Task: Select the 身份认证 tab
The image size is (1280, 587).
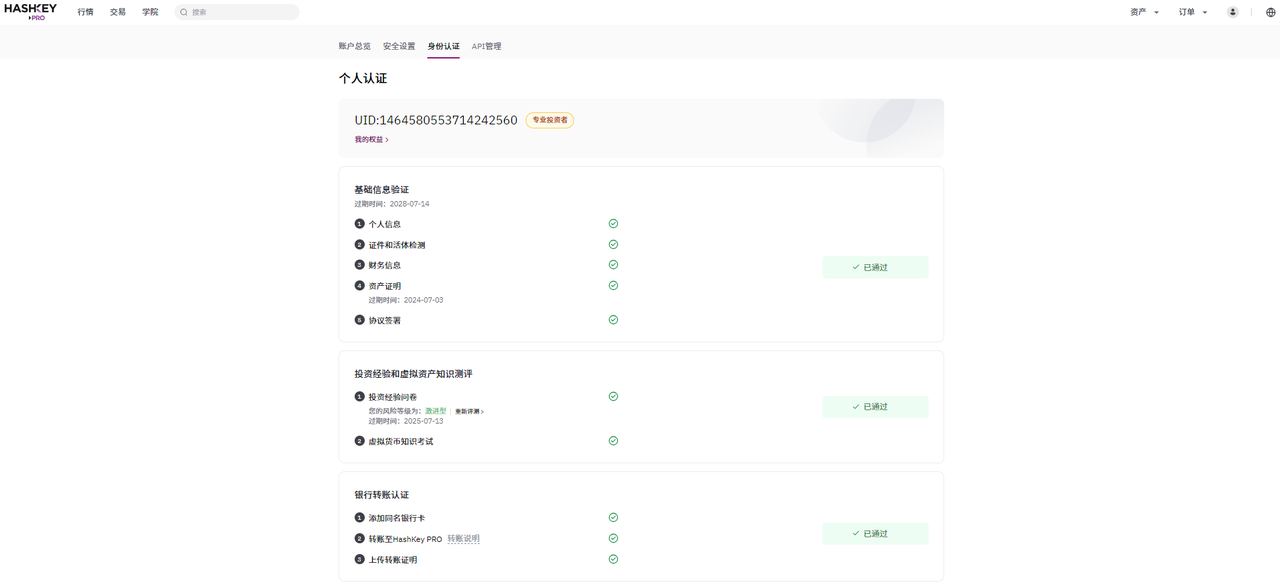Action: pyautogui.click(x=444, y=46)
